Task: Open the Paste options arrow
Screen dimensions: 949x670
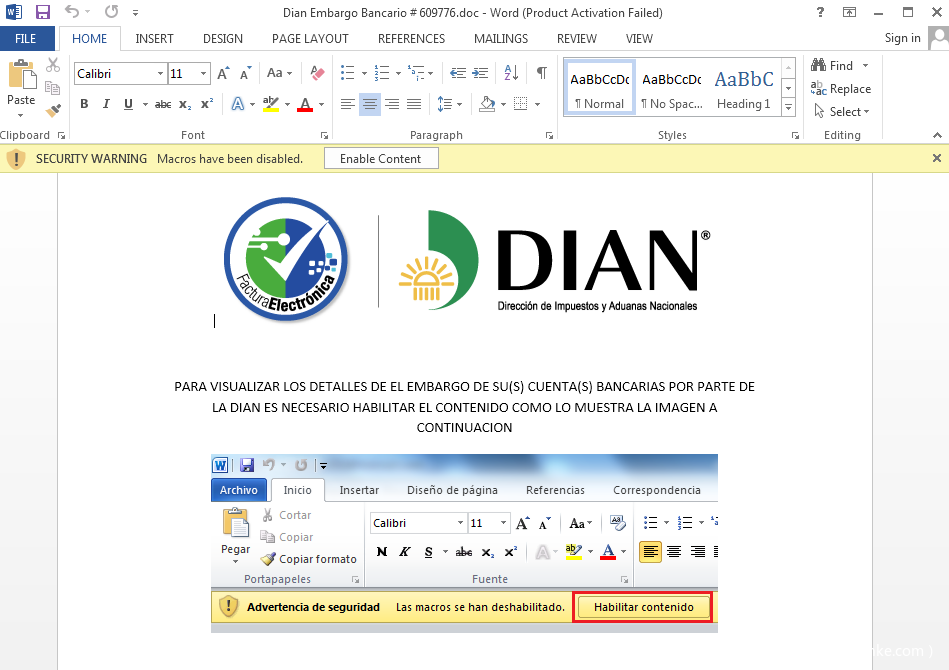Action: [21, 116]
